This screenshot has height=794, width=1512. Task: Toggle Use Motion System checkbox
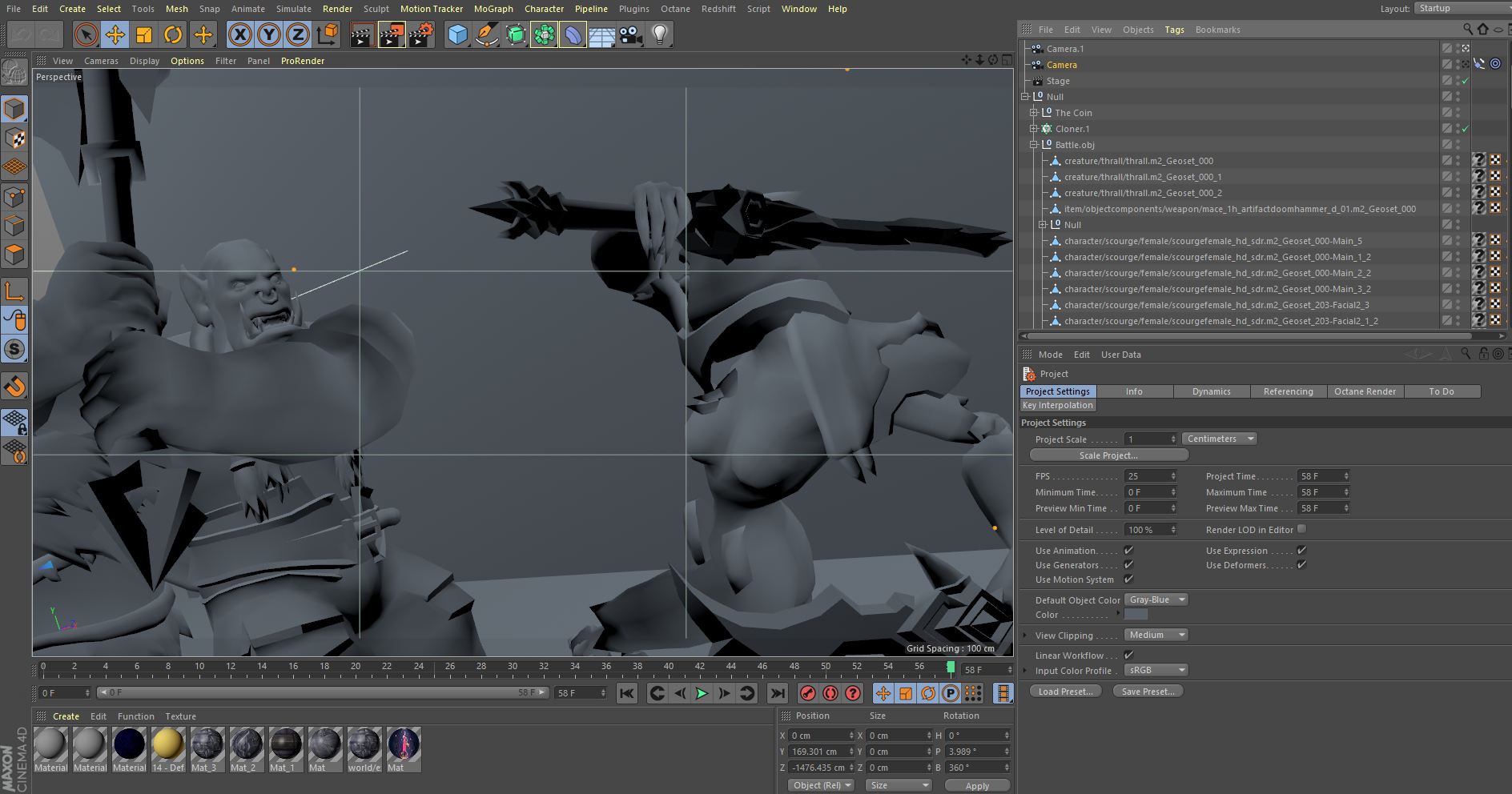pyautogui.click(x=1128, y=579)
